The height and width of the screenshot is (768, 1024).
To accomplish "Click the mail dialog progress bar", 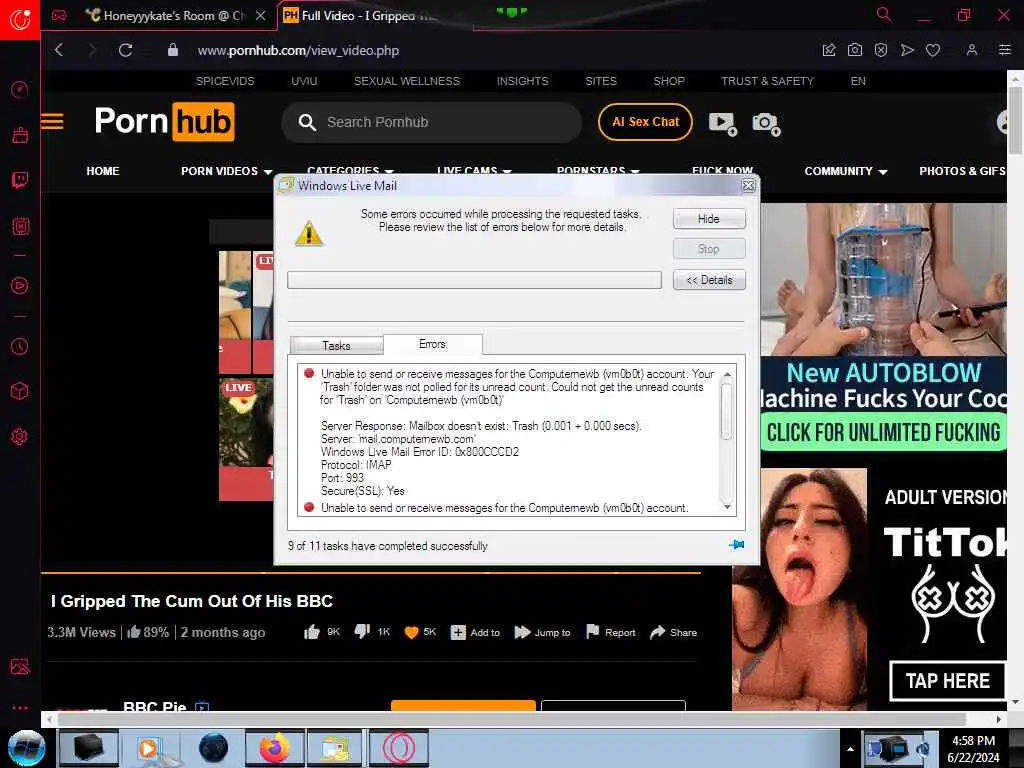I will point(474,280).
